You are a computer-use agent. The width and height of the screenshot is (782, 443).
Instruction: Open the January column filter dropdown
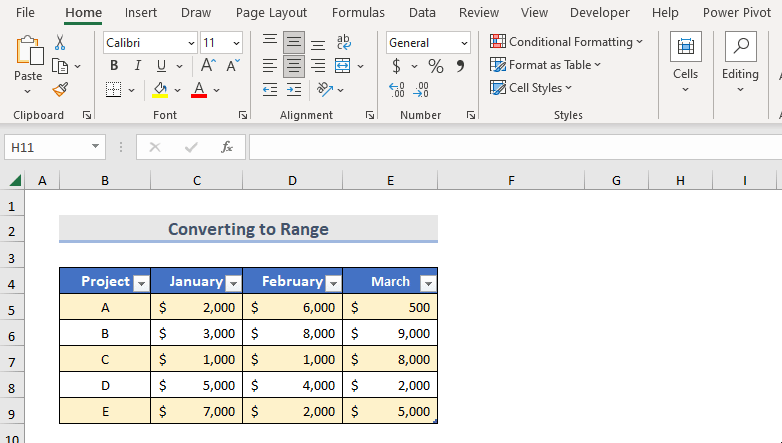[233, 283]
